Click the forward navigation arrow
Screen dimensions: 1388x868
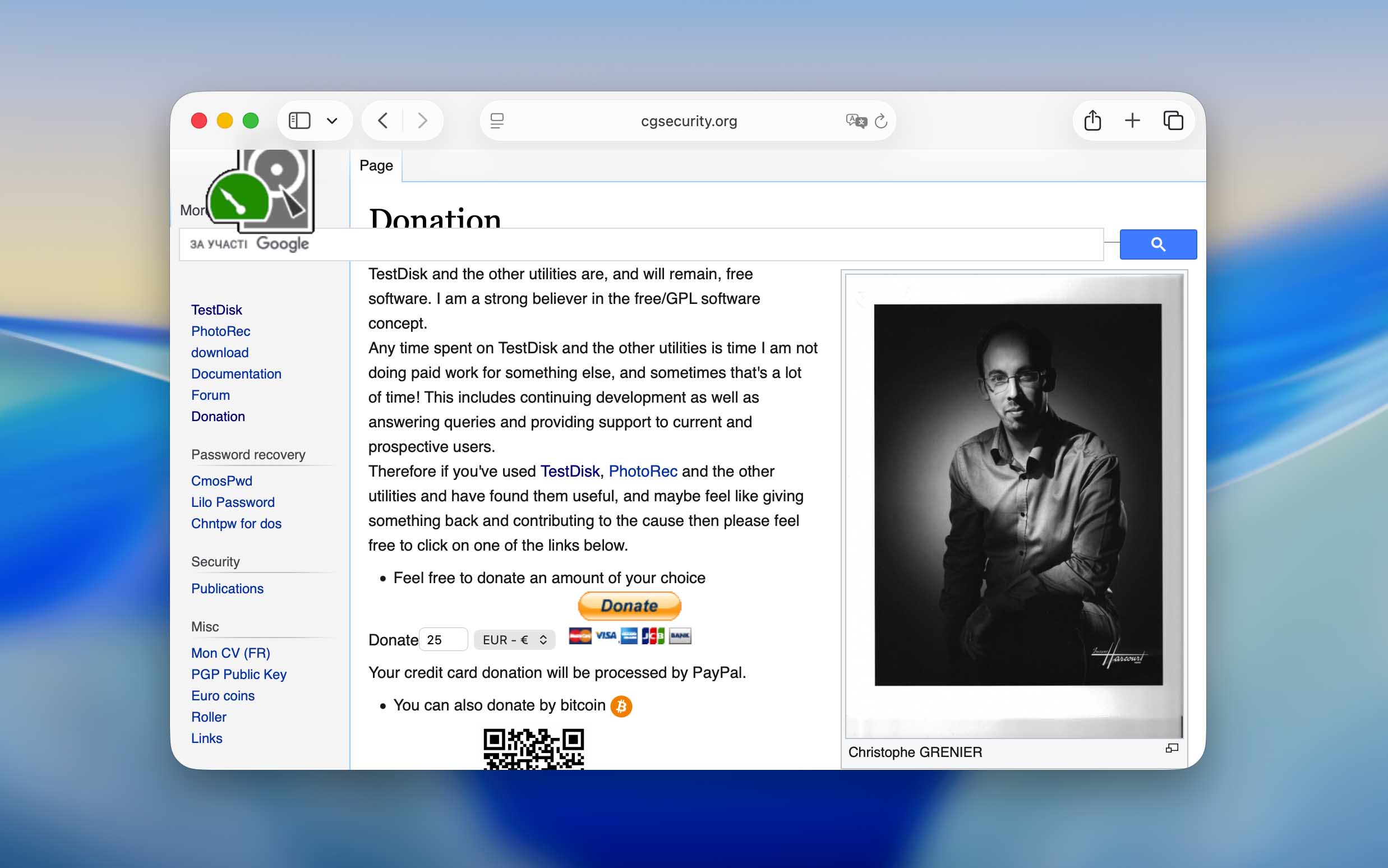(x=422, y=121)
